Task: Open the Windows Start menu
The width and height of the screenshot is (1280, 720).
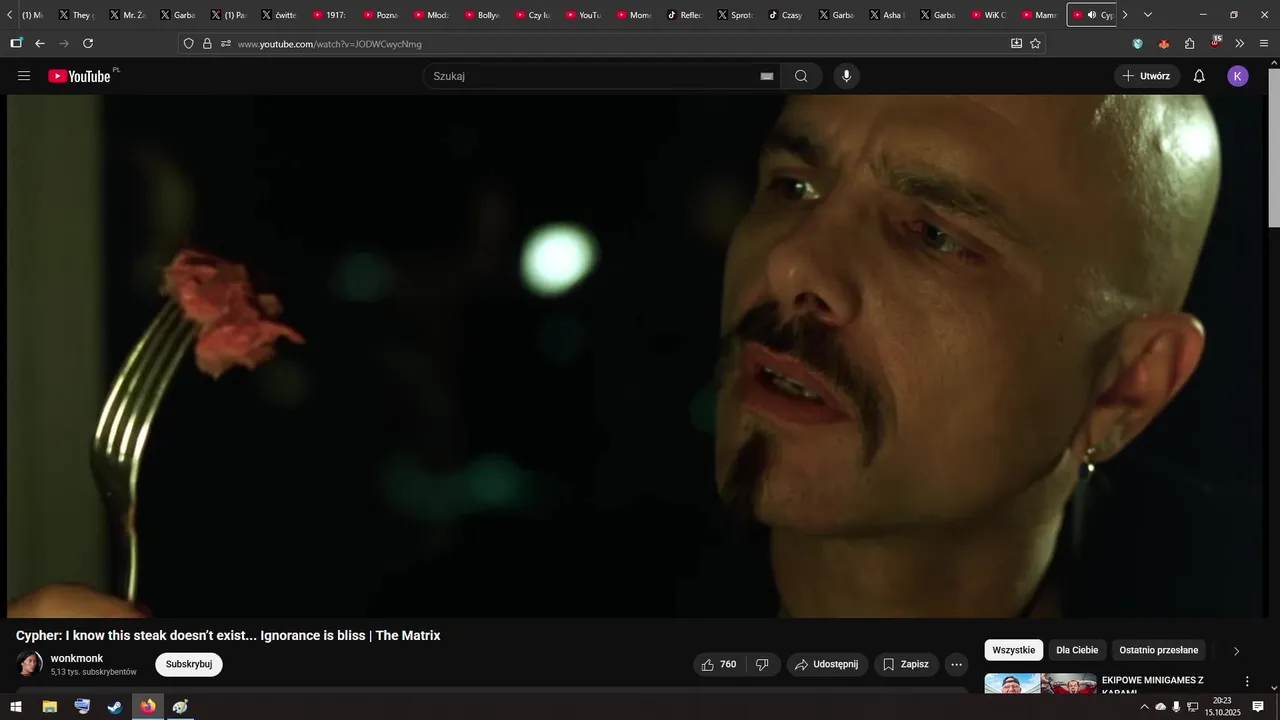Action: pyautogui.click(x=16, y=707)
